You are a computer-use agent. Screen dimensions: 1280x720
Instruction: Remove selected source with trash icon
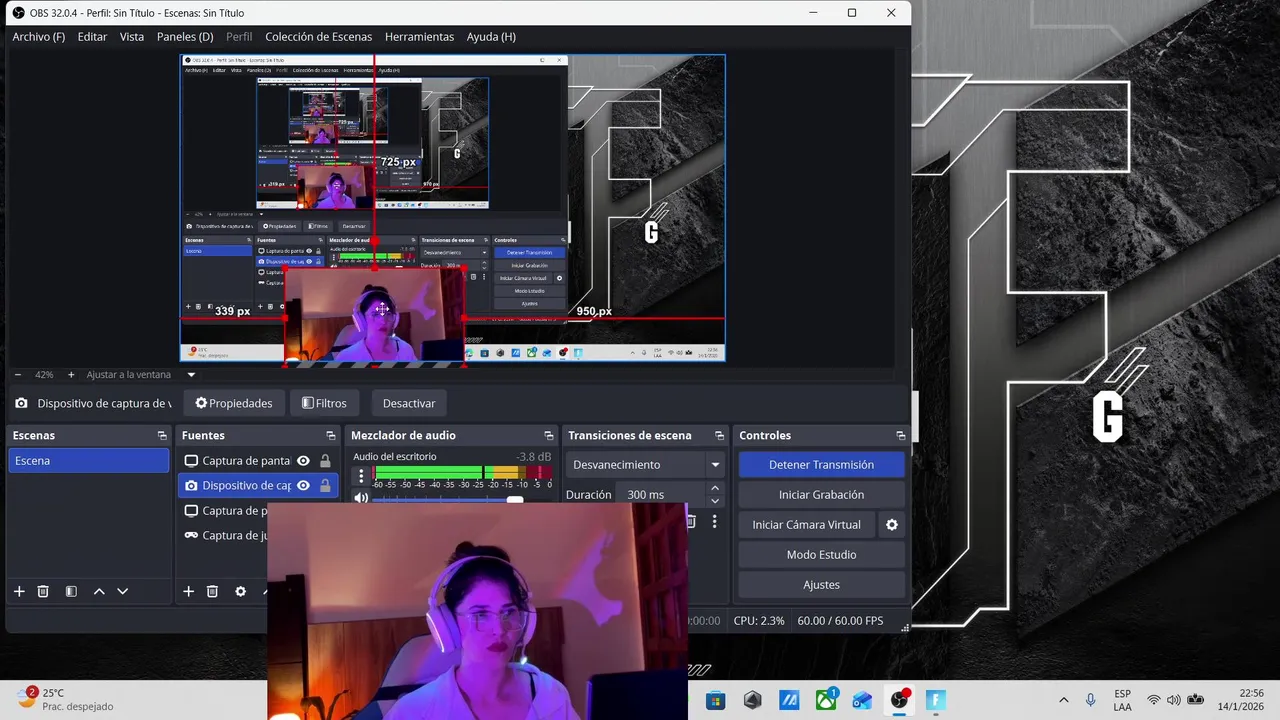212,591
